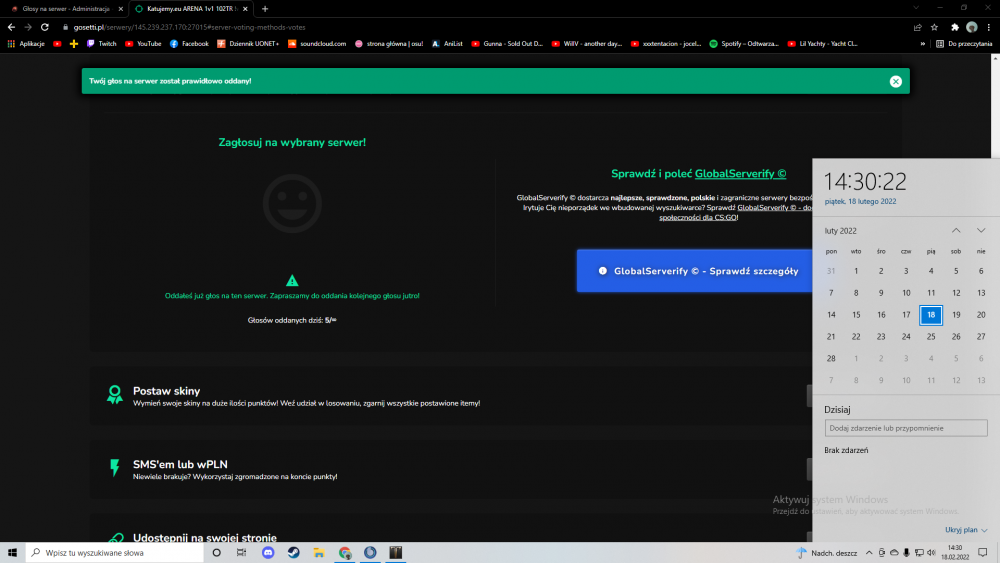Close the Katujemy.eu ARENA tab
Viewport: 1000px width, 563px height.
pos(245,9)
